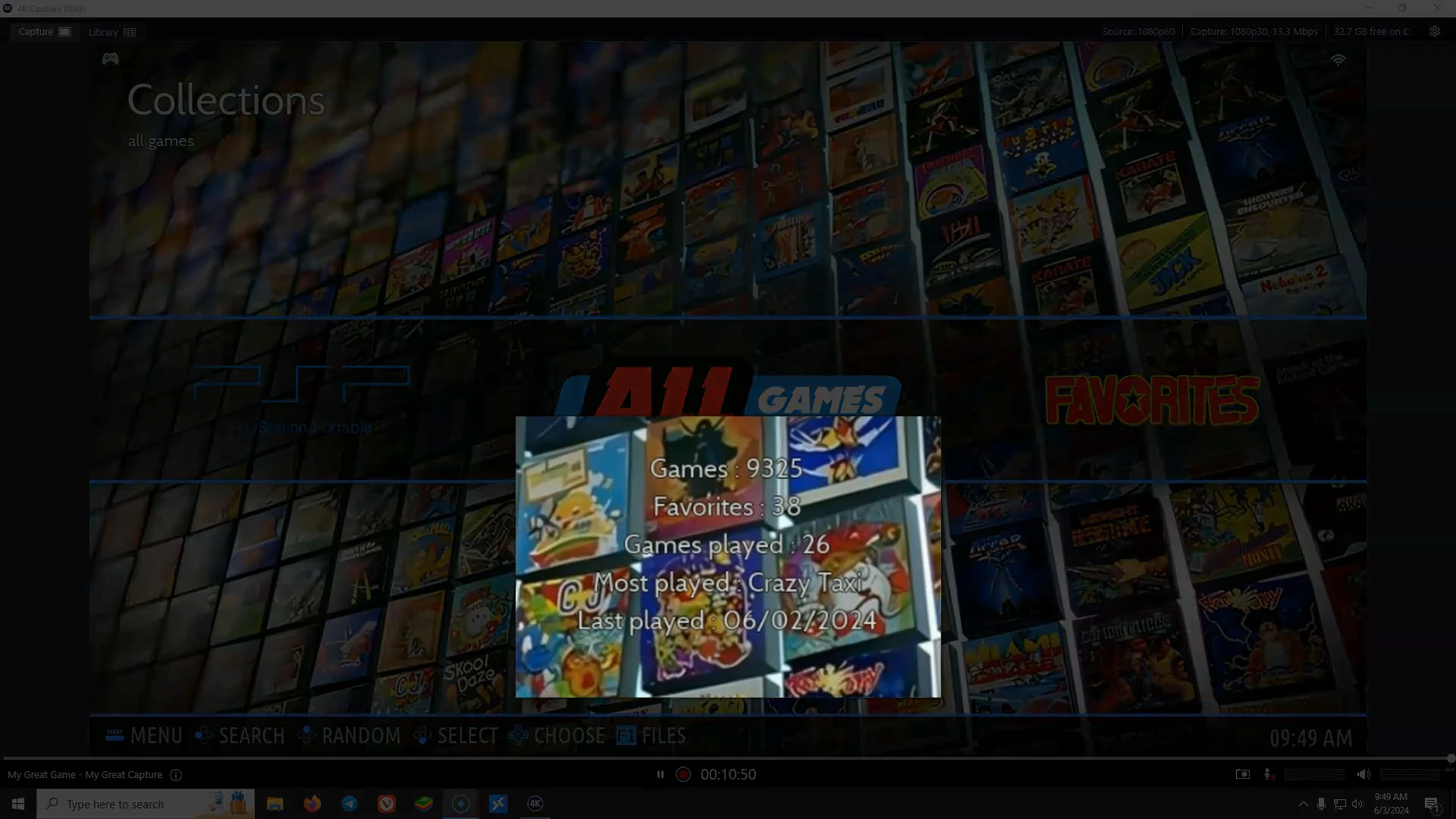Mute capture audio speaker icon
Screen dimensions: 1456x819
pos(1363,775)
